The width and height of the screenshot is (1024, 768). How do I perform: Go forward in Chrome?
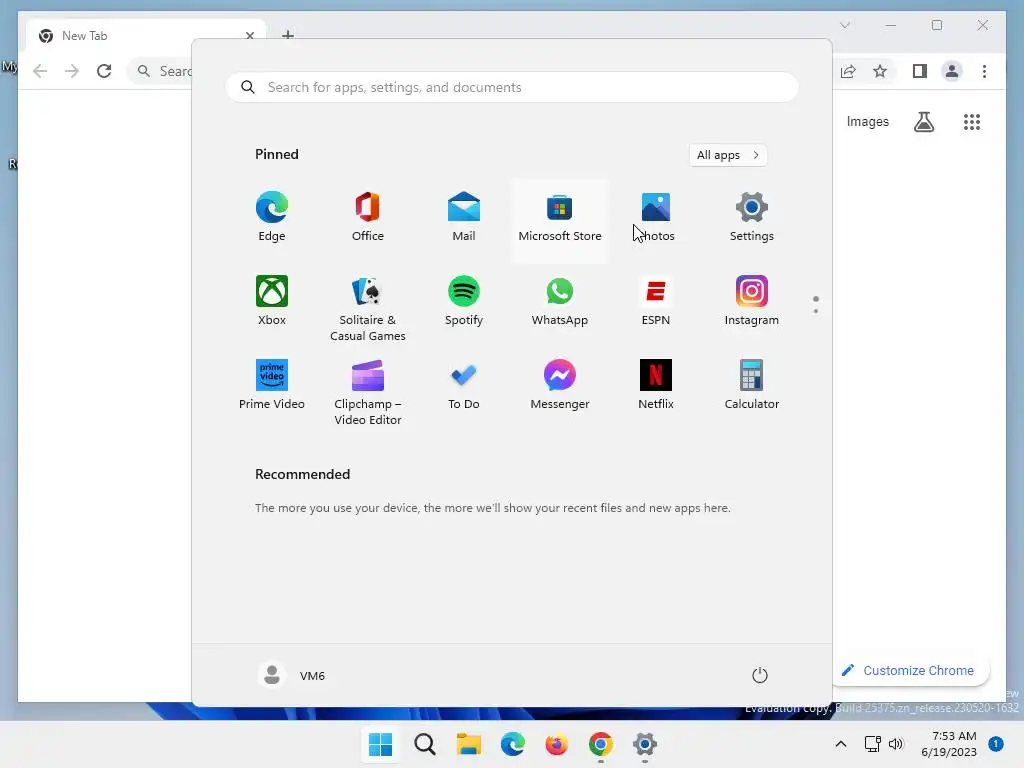pos(72,71)
